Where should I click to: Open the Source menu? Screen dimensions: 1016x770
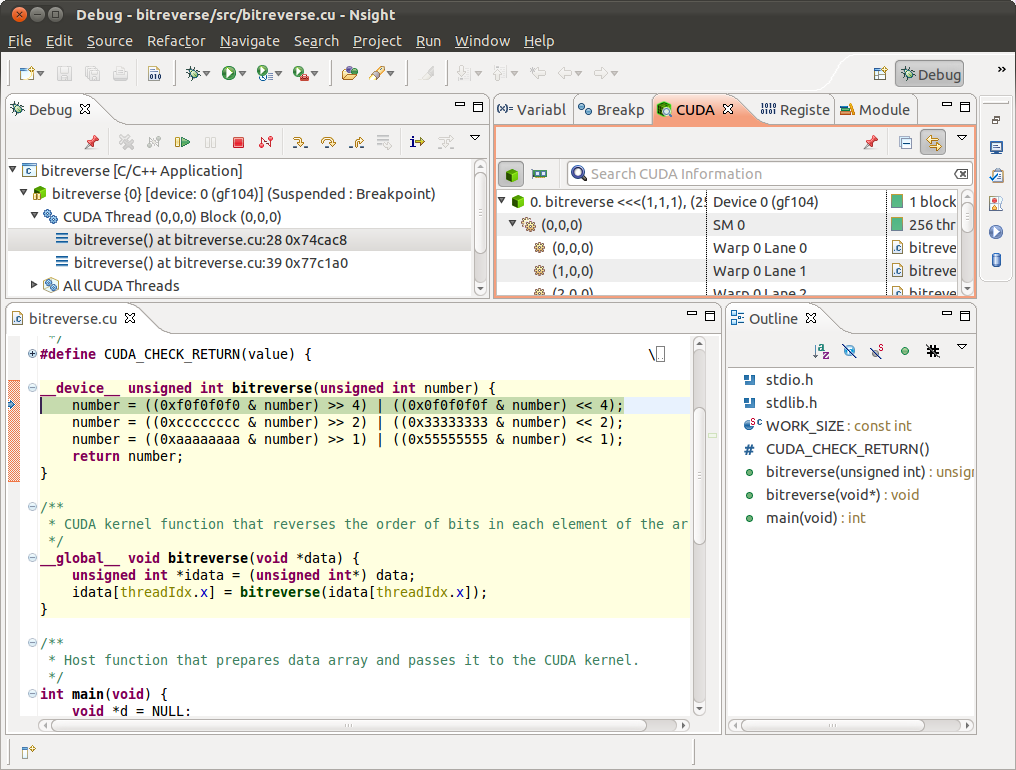point(110,41)
